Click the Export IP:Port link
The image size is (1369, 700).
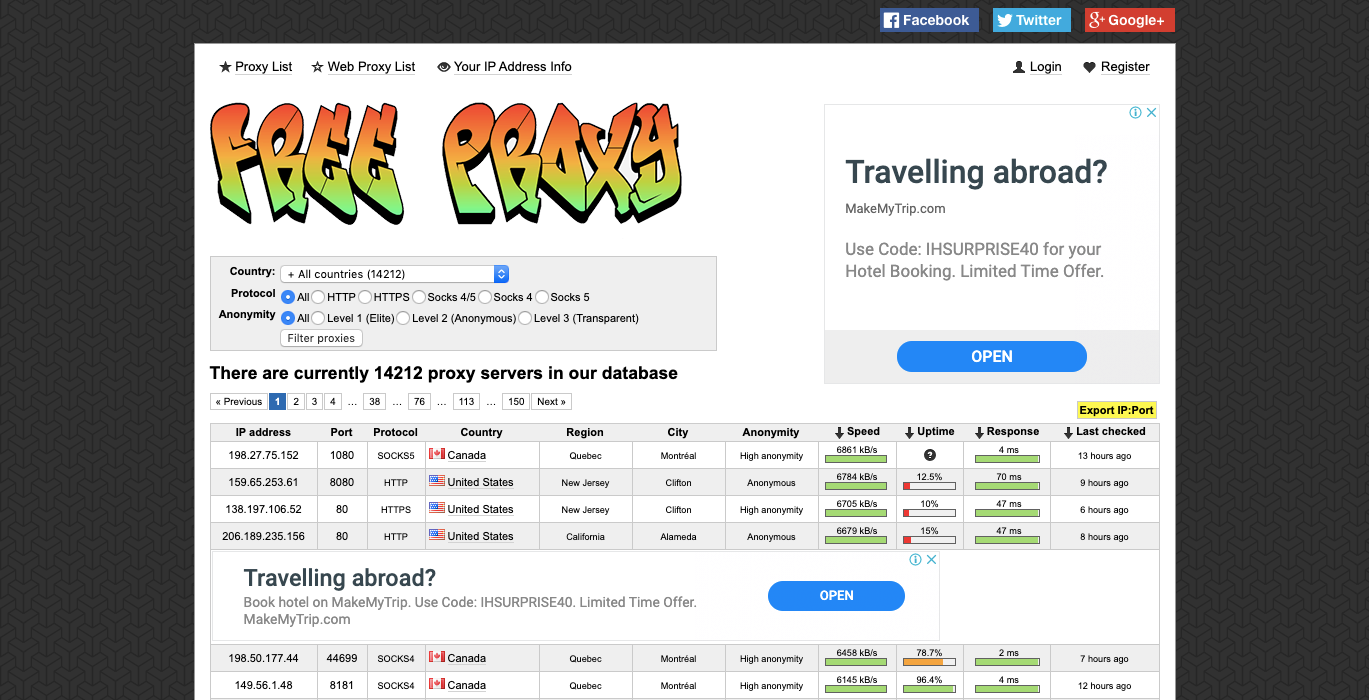click(x=1116, y=410)
